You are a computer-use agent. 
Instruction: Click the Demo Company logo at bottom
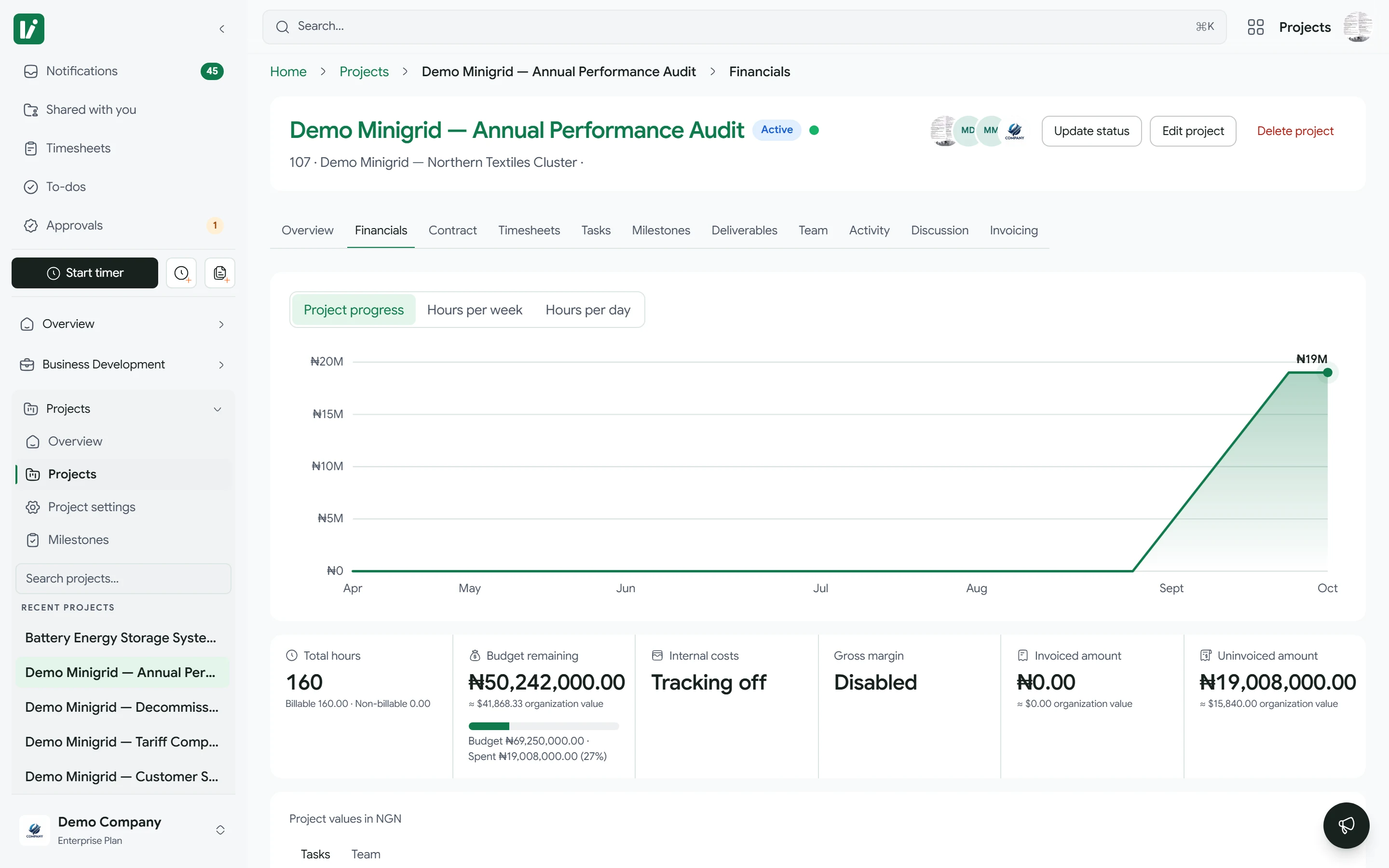point(34,830)
